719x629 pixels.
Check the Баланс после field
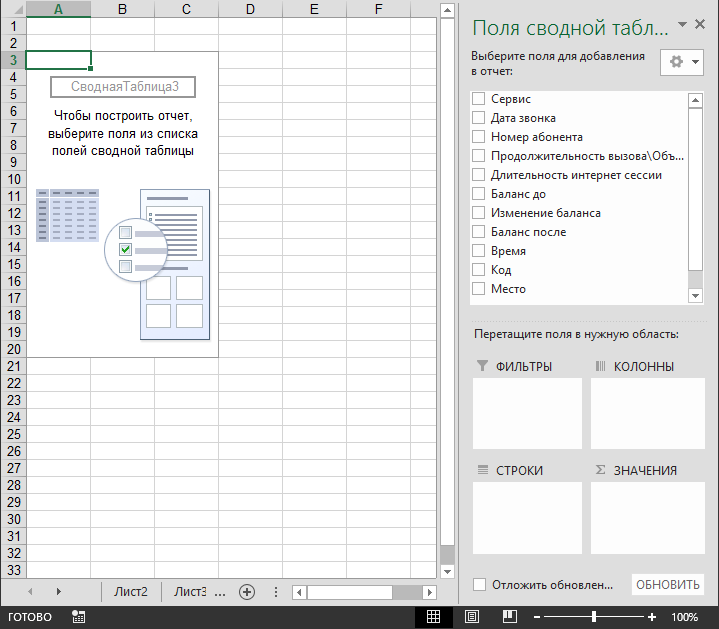pos(478,232)
